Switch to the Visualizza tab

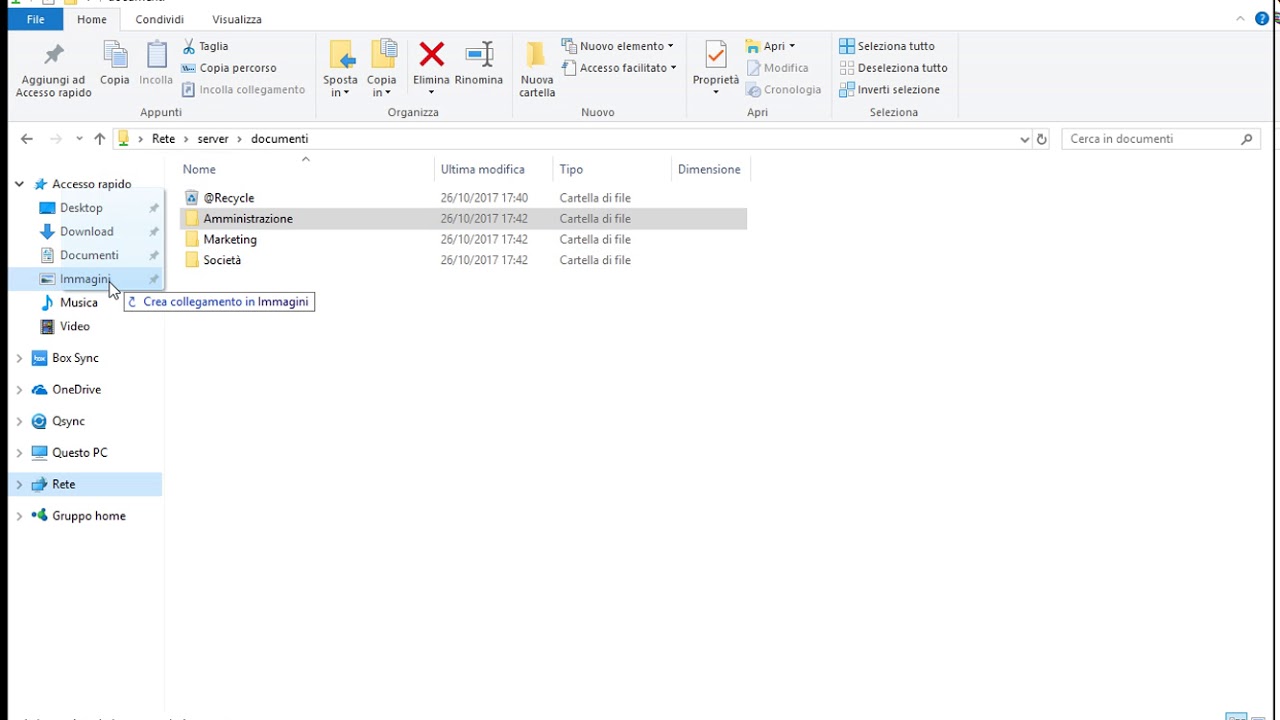(237, 19)
